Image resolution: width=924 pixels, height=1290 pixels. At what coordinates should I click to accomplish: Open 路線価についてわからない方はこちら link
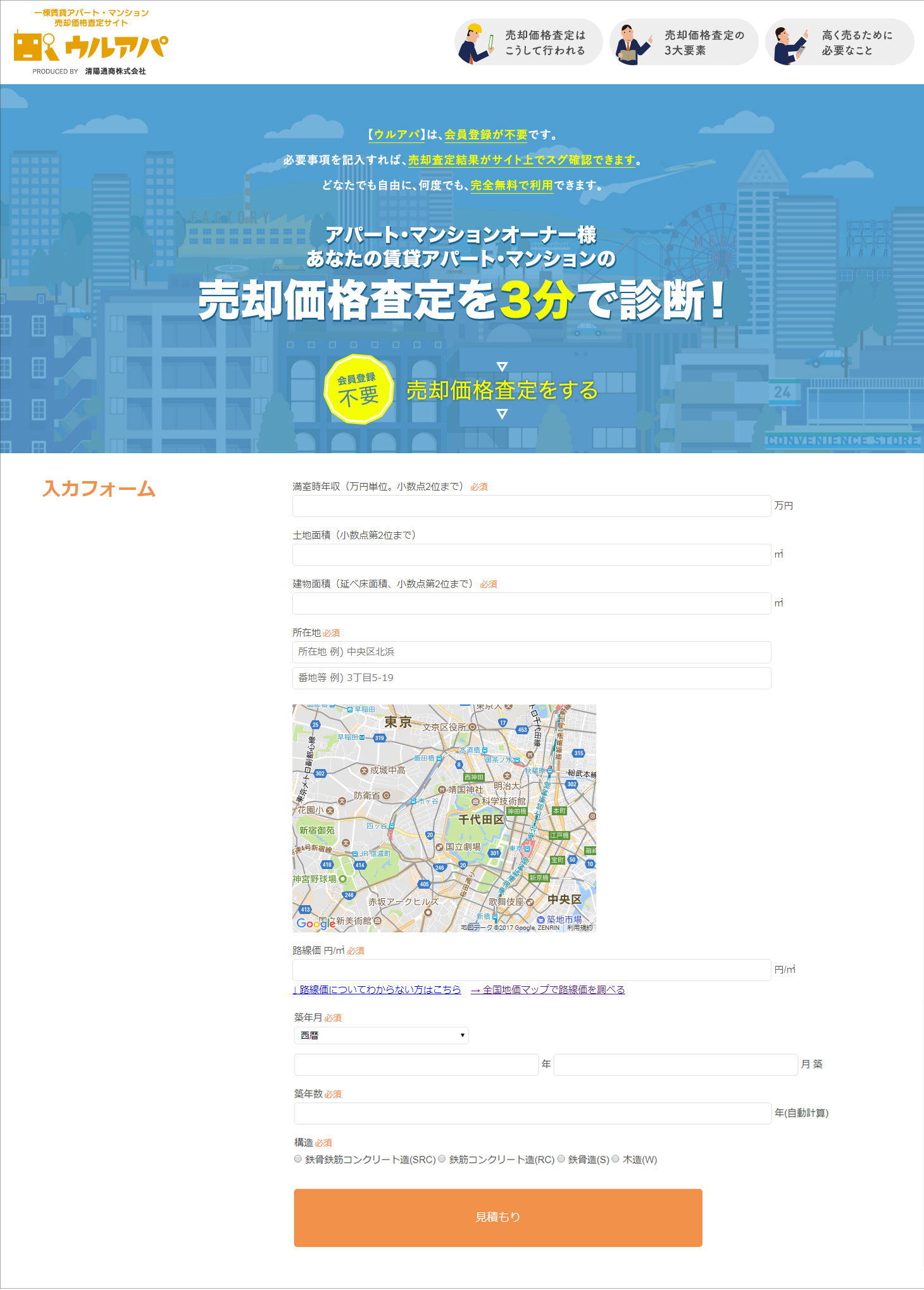tap(377, 989)
